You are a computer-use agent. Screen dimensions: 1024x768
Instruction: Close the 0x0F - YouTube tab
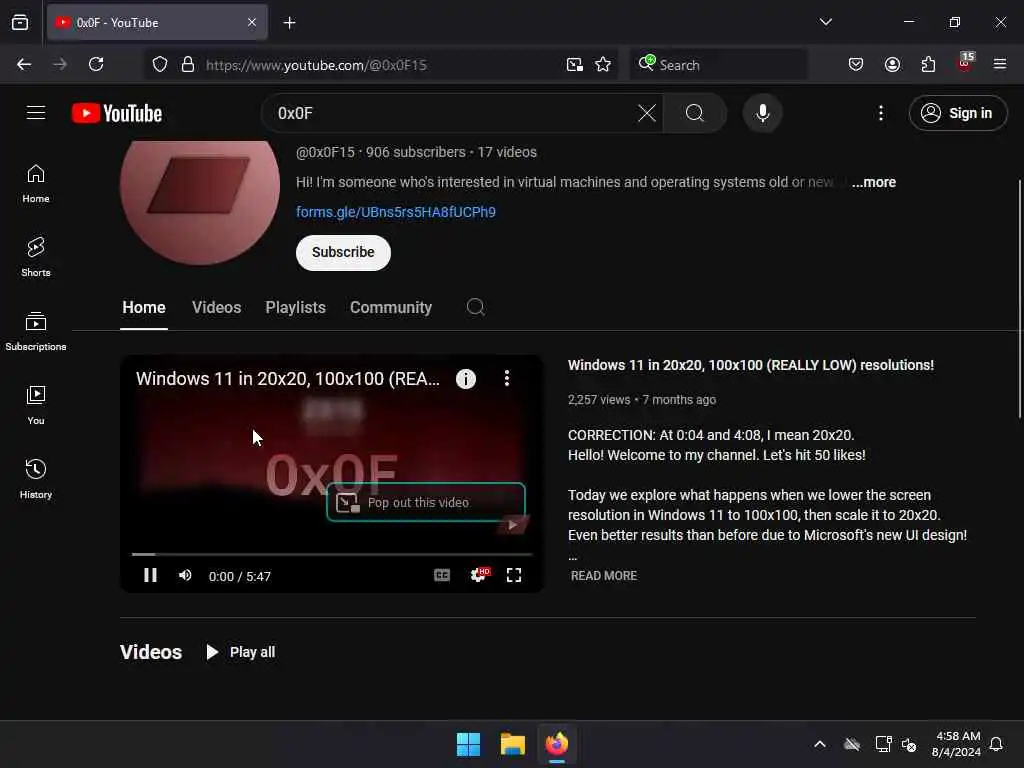click(252, 23)
